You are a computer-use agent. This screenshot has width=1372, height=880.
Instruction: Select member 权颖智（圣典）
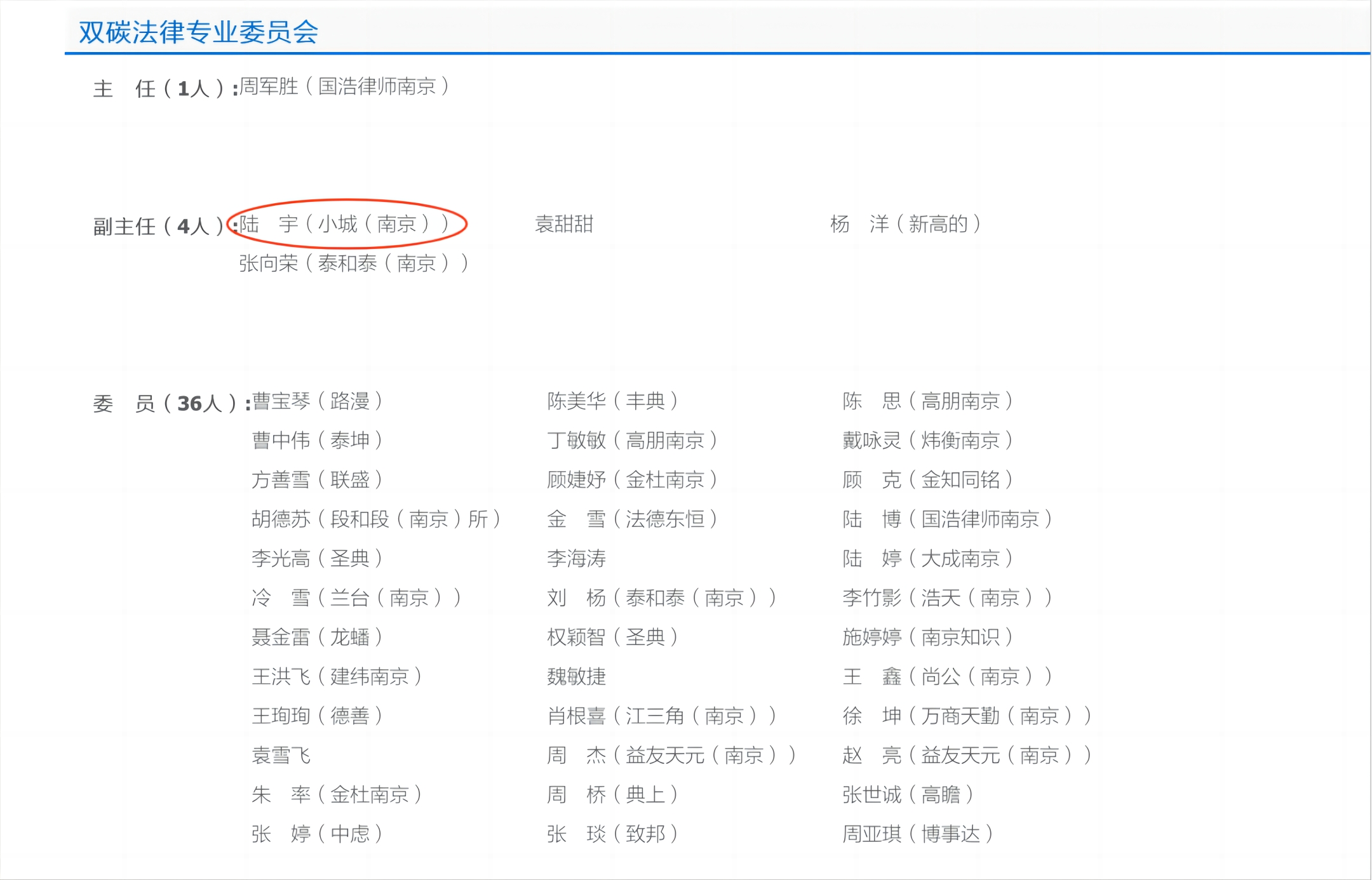coord(613,637)
